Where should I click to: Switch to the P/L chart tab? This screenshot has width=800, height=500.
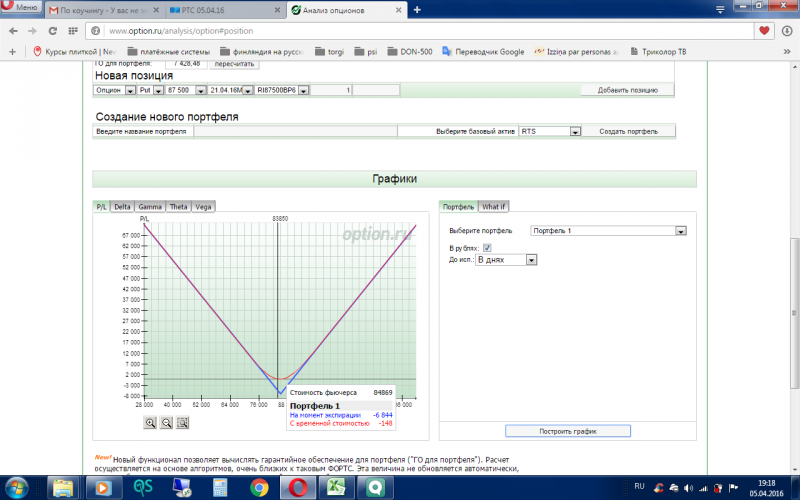[101, 207]
